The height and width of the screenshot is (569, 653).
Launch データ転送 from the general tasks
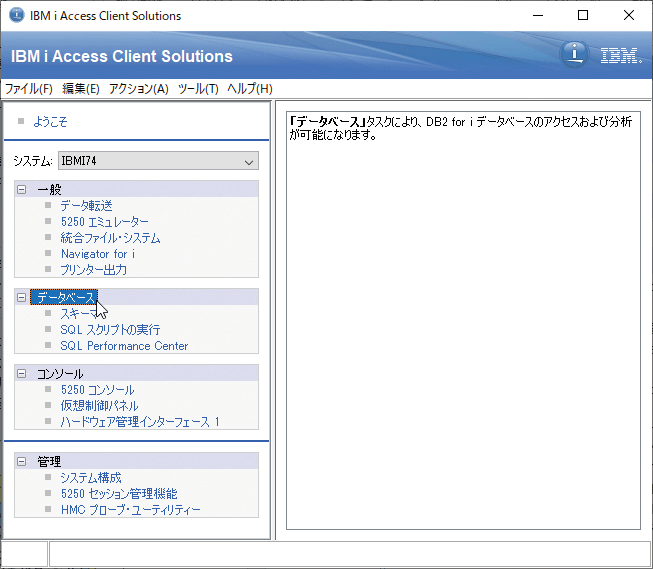point(86,206)
